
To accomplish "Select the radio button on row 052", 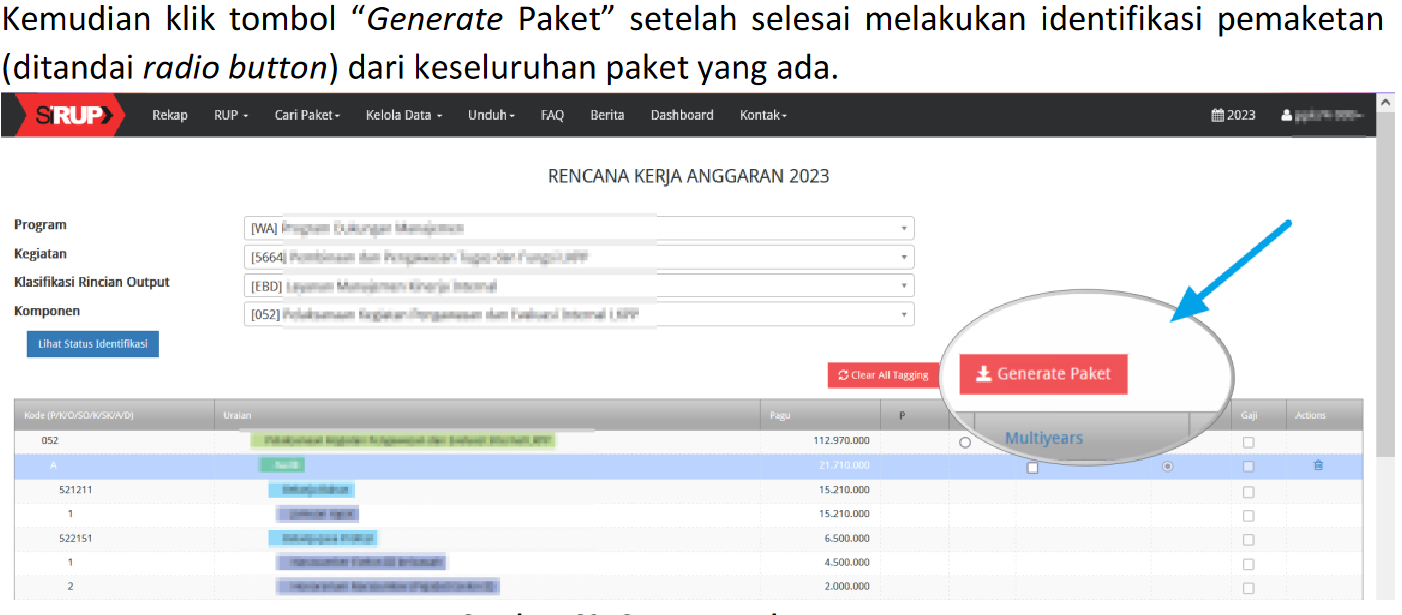I will coord(964,442).
